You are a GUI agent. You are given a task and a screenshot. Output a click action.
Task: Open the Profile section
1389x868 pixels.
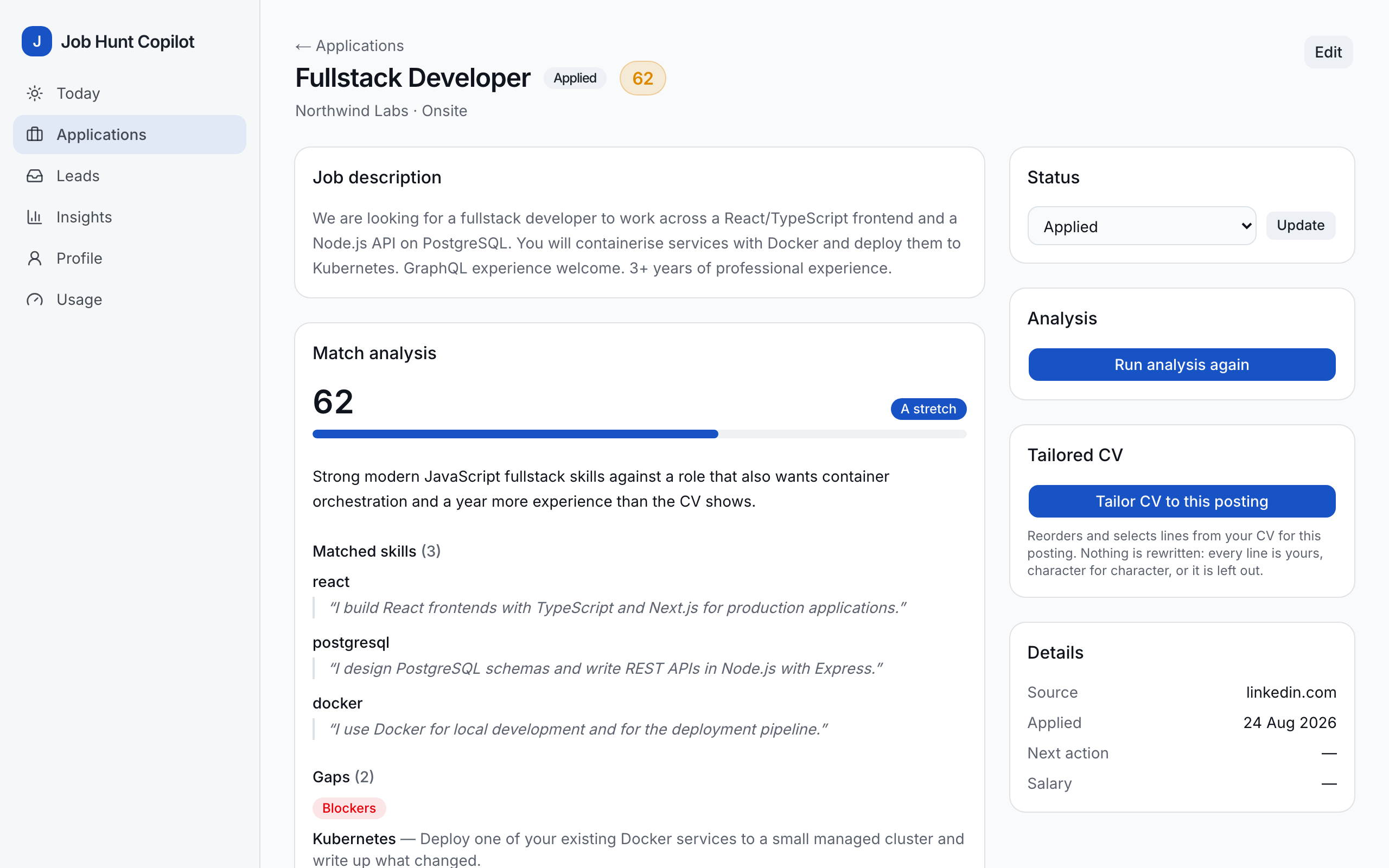tap(130, 258)
